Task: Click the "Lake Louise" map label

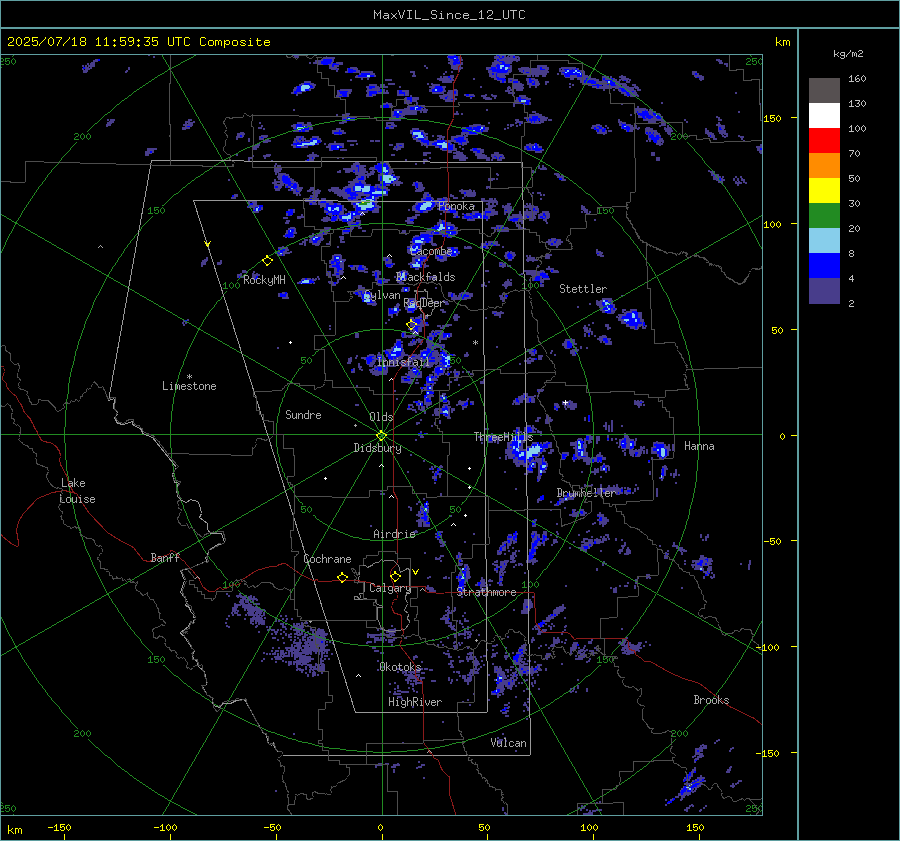Action: tap(77, 491)
